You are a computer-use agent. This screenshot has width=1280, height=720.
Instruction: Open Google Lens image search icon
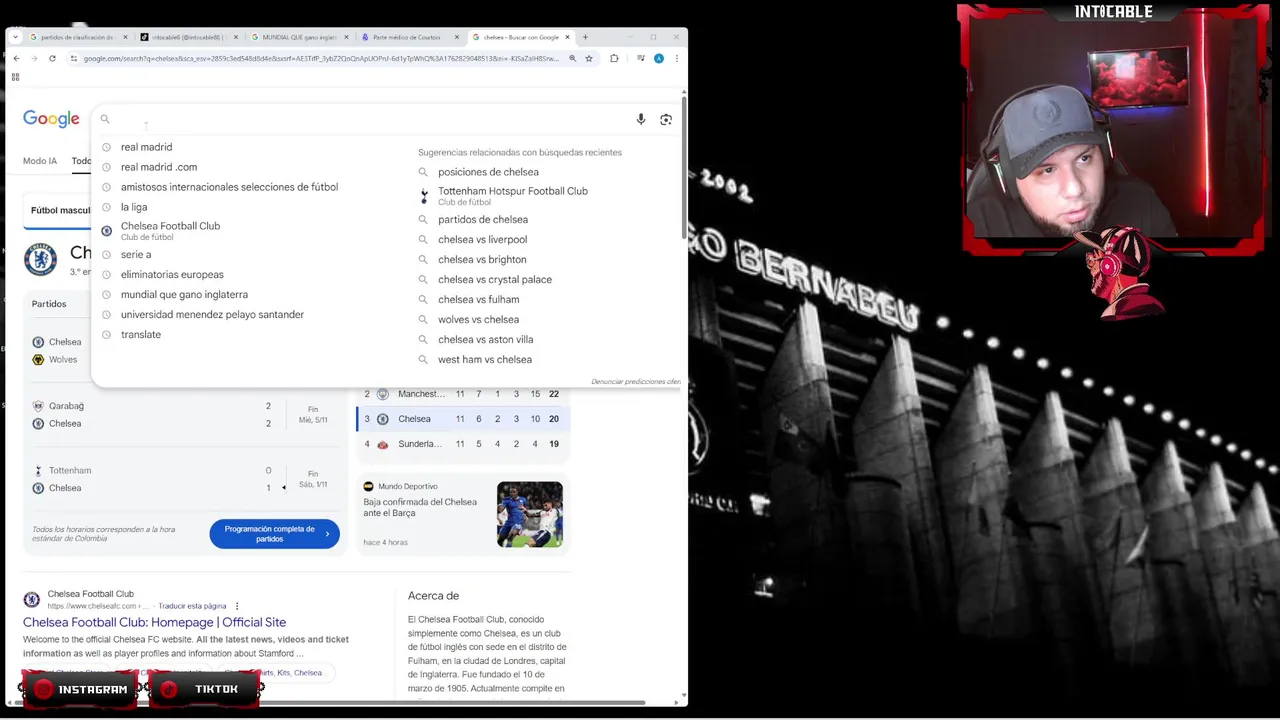[x=666, y=119]
